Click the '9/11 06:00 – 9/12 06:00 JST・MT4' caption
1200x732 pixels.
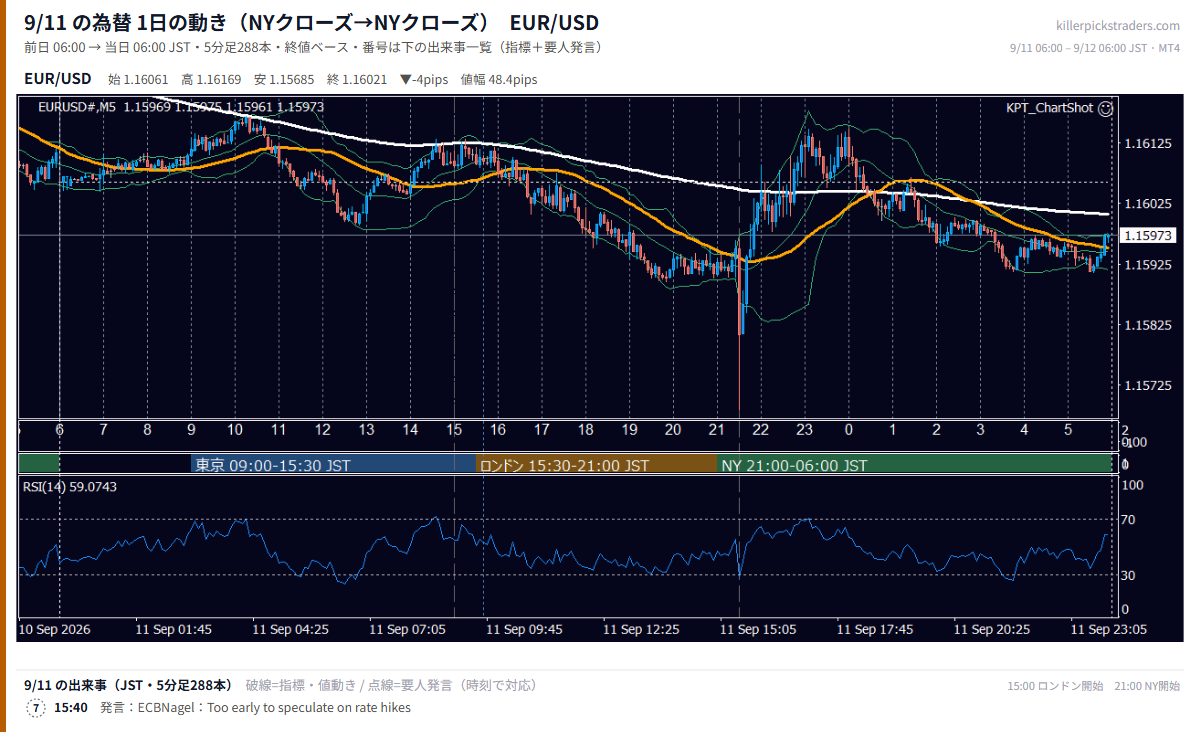pyautogui.click(x=1095, y=48)
